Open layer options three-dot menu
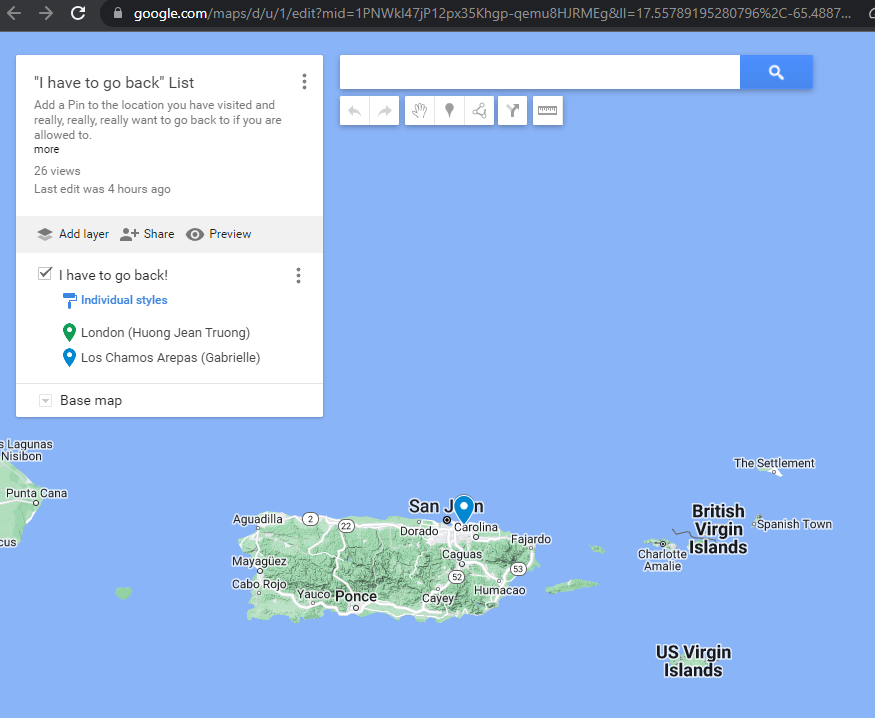The height and width of the screenshot is (718, 875). [x=298, y=275]
